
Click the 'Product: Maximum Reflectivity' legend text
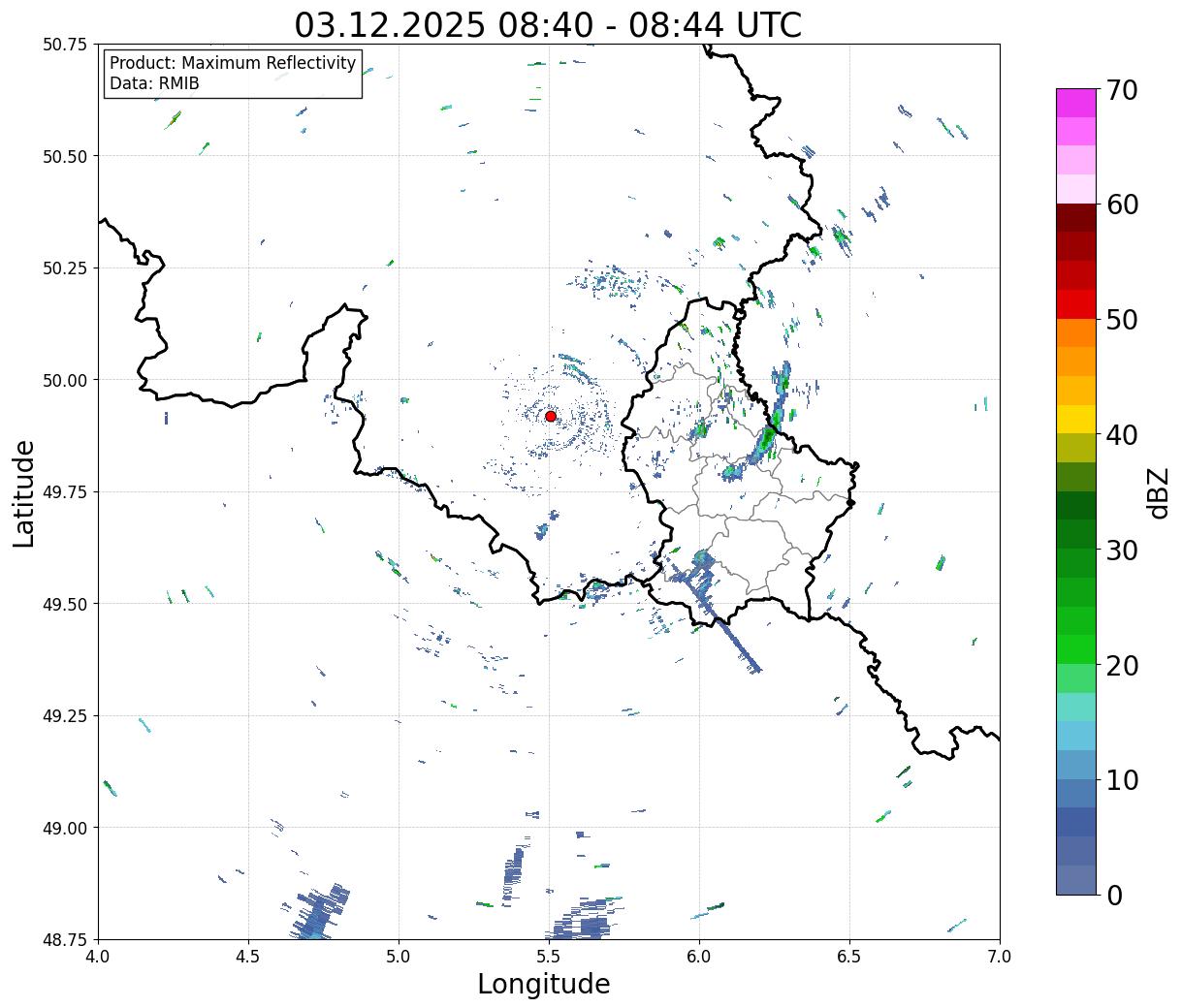pyautogui.click(x=233, y=63)
